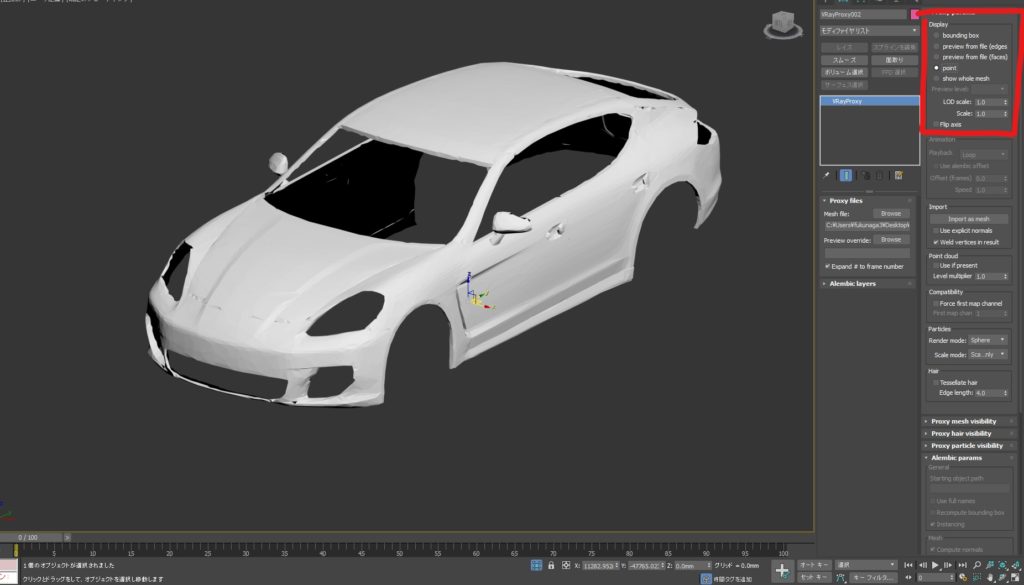Open the Render mode Sphere dropdown
This screenshot has height=585, width=1024.
(988, 340)
